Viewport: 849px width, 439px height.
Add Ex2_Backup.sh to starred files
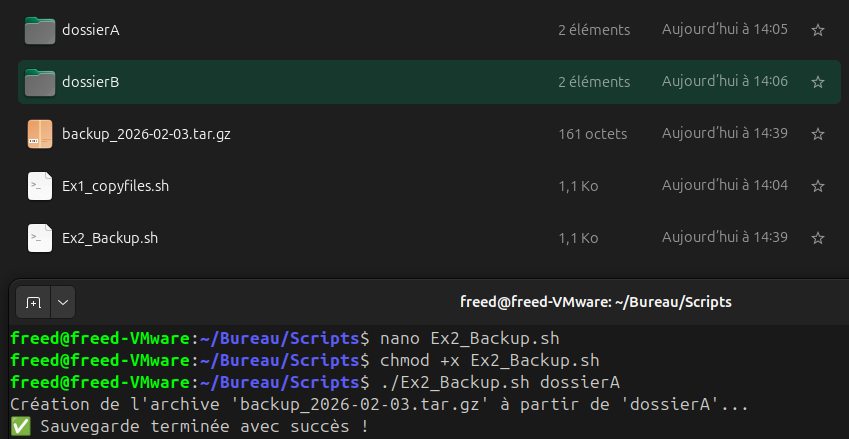click(817, 238)
